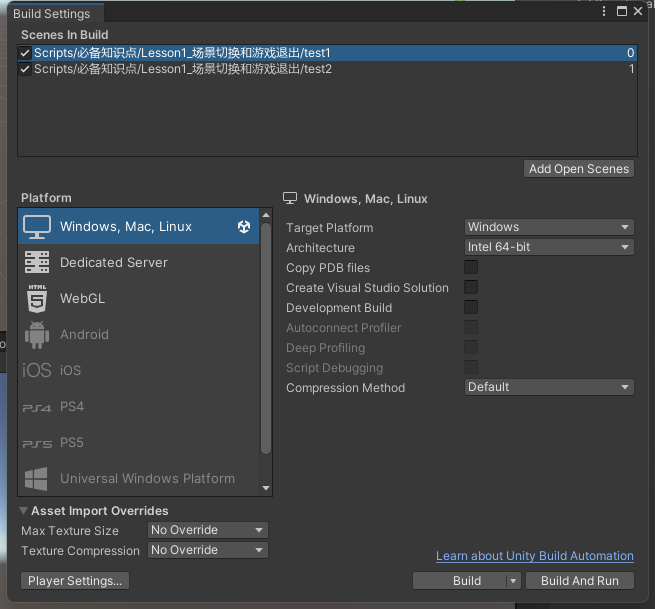Click the PS5 platform logo
The image size is (655, 609).
tap(37, 444)
